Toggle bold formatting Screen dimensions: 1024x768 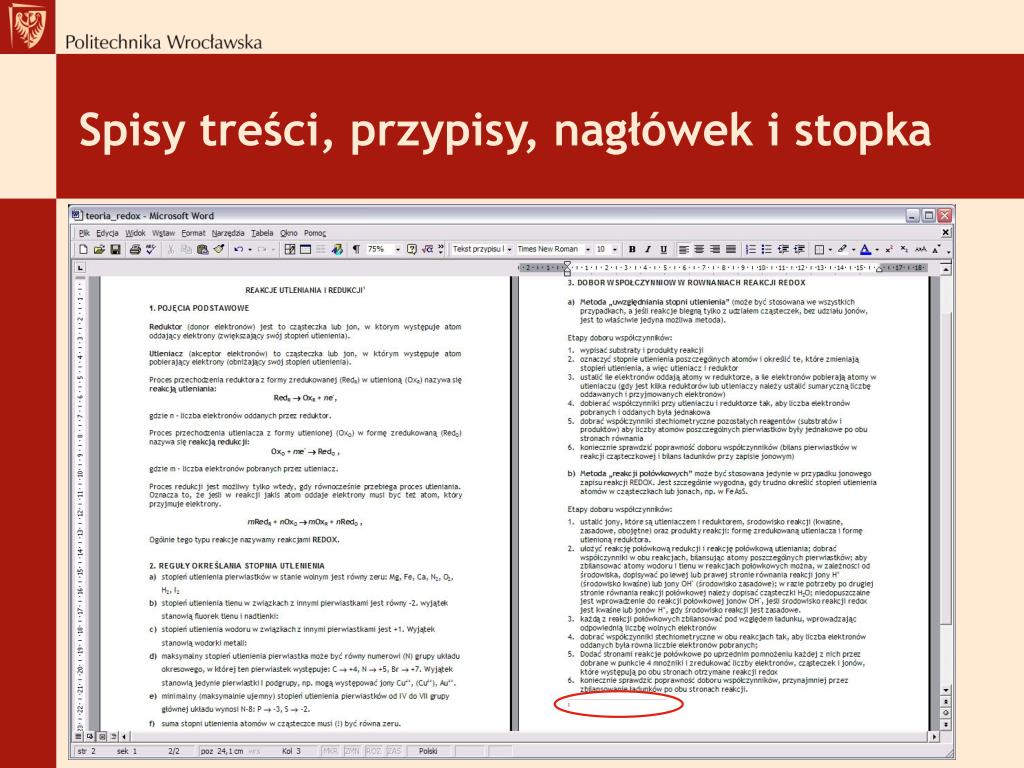[632, 249]
